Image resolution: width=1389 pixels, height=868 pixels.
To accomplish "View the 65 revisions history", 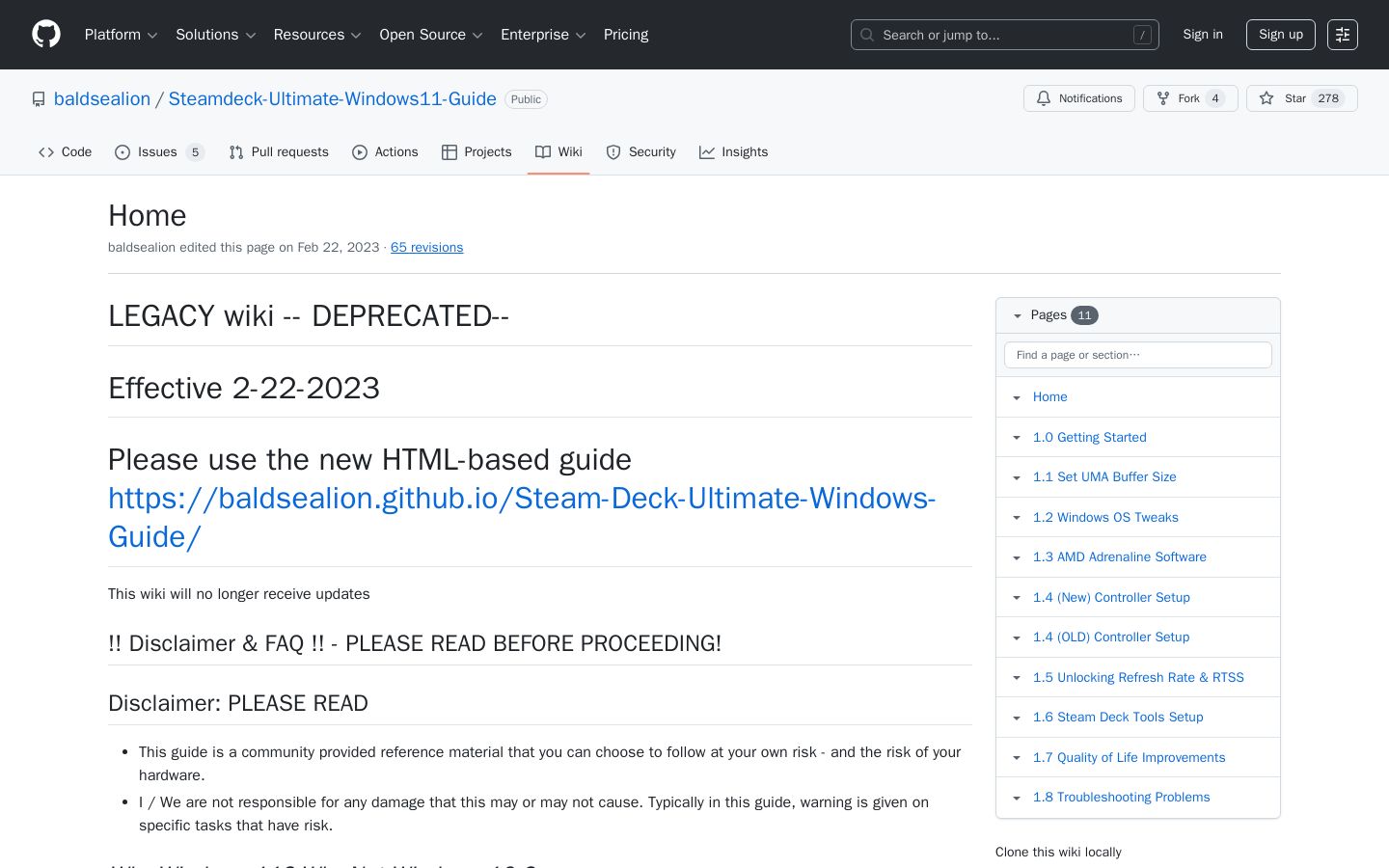I will click(426, 248).
